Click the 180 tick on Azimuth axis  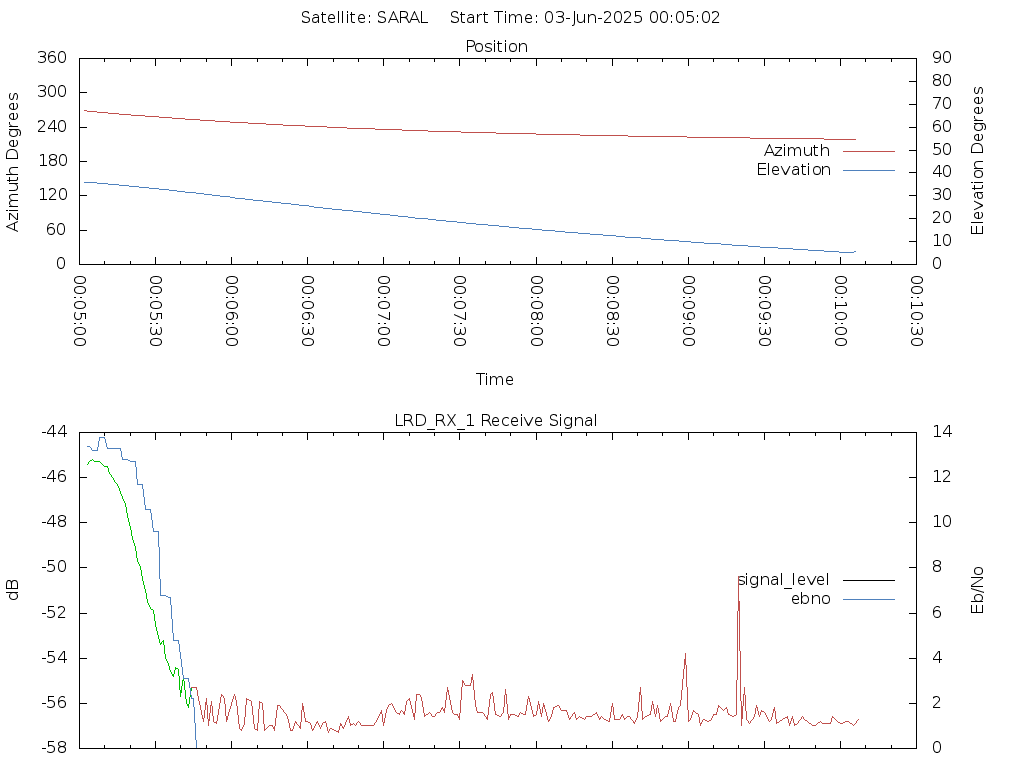pos(52,161)
